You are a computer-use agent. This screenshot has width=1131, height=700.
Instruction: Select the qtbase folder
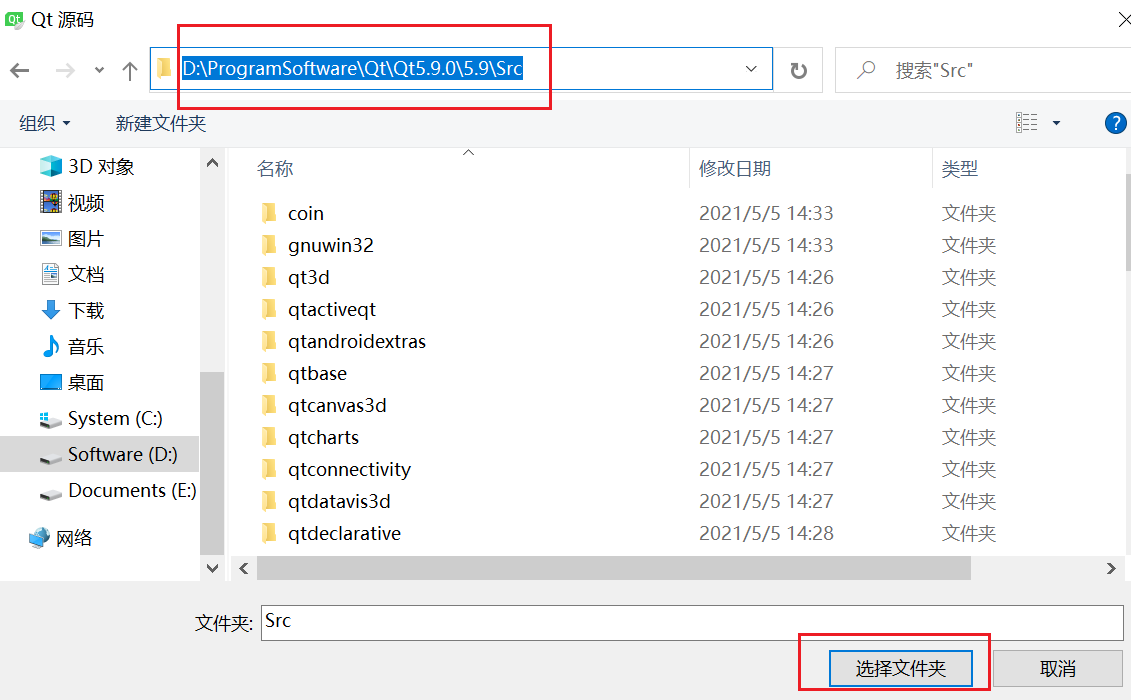317,374
